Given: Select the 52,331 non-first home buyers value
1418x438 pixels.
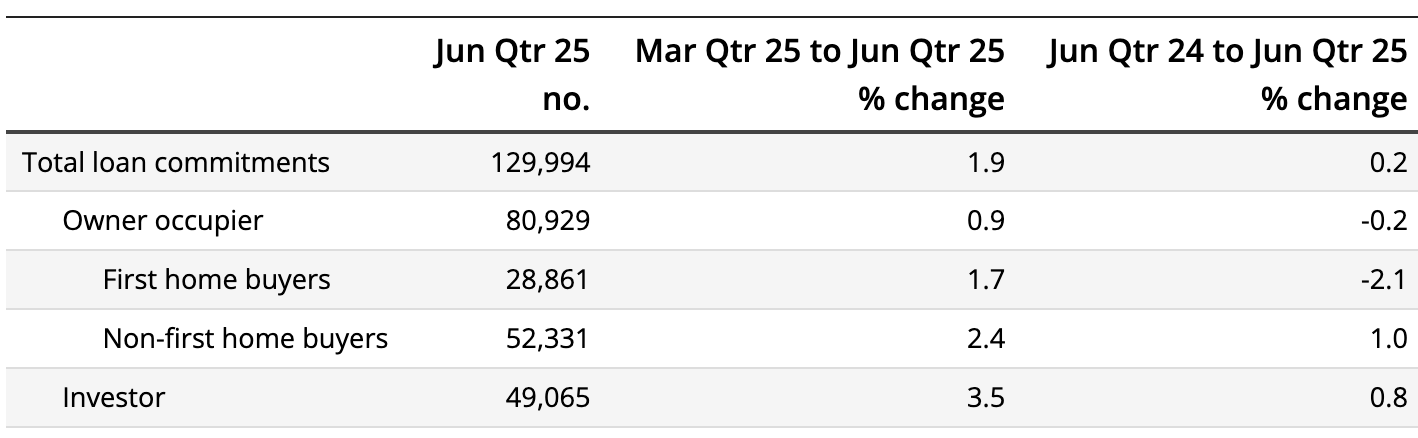Looking at the screenshot, I should [548, 339].
